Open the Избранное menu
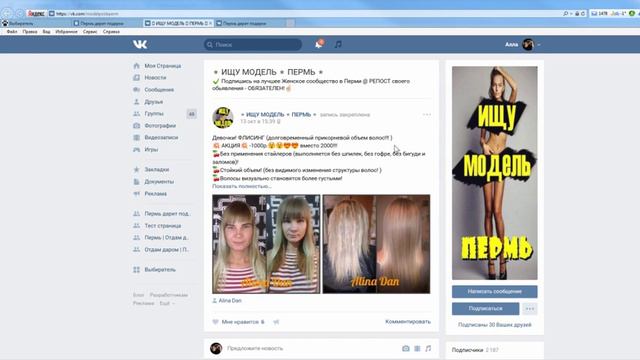 (x=66, y=31)
